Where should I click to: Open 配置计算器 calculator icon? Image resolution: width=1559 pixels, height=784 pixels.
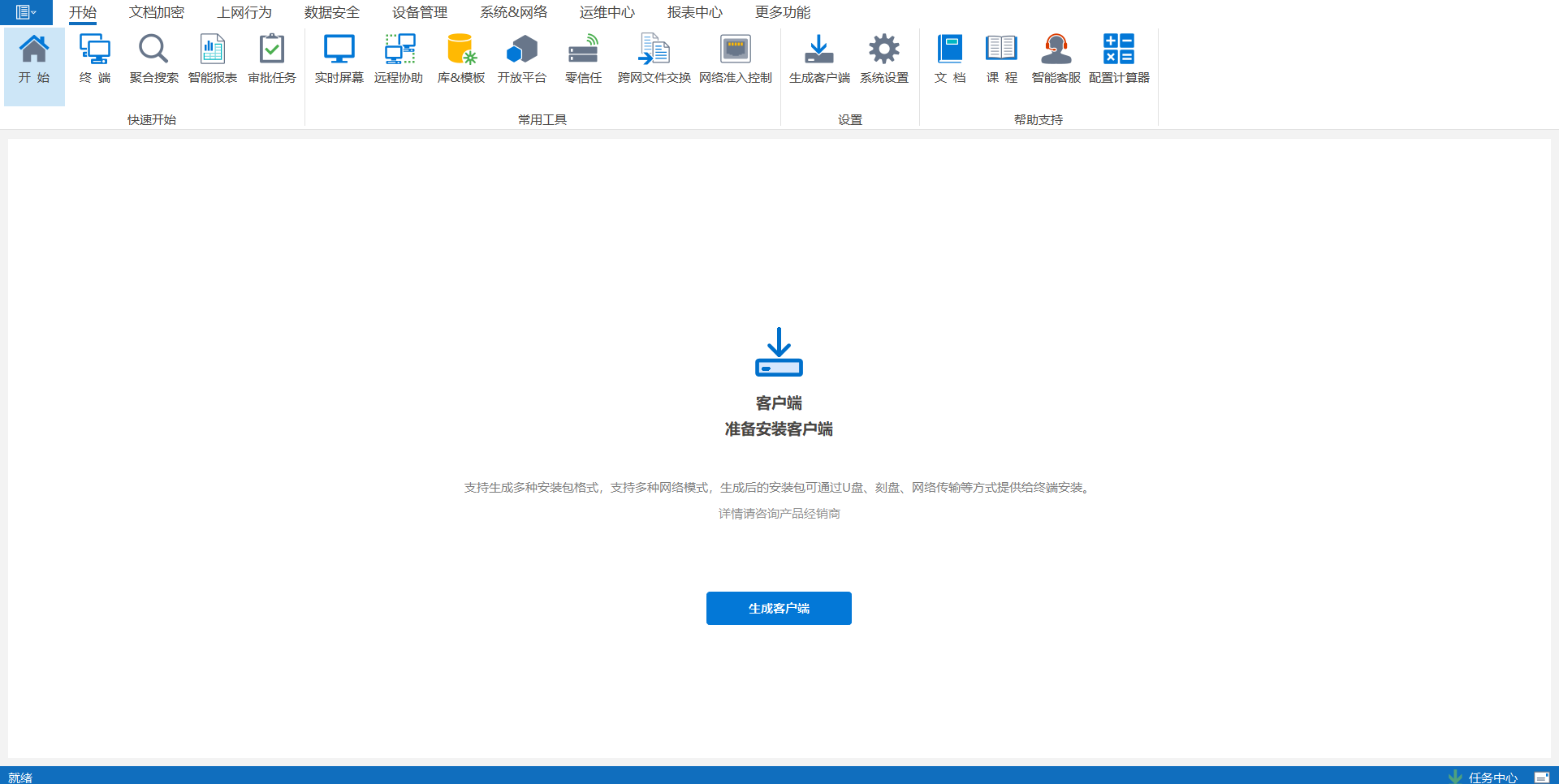pos(1119,50)
